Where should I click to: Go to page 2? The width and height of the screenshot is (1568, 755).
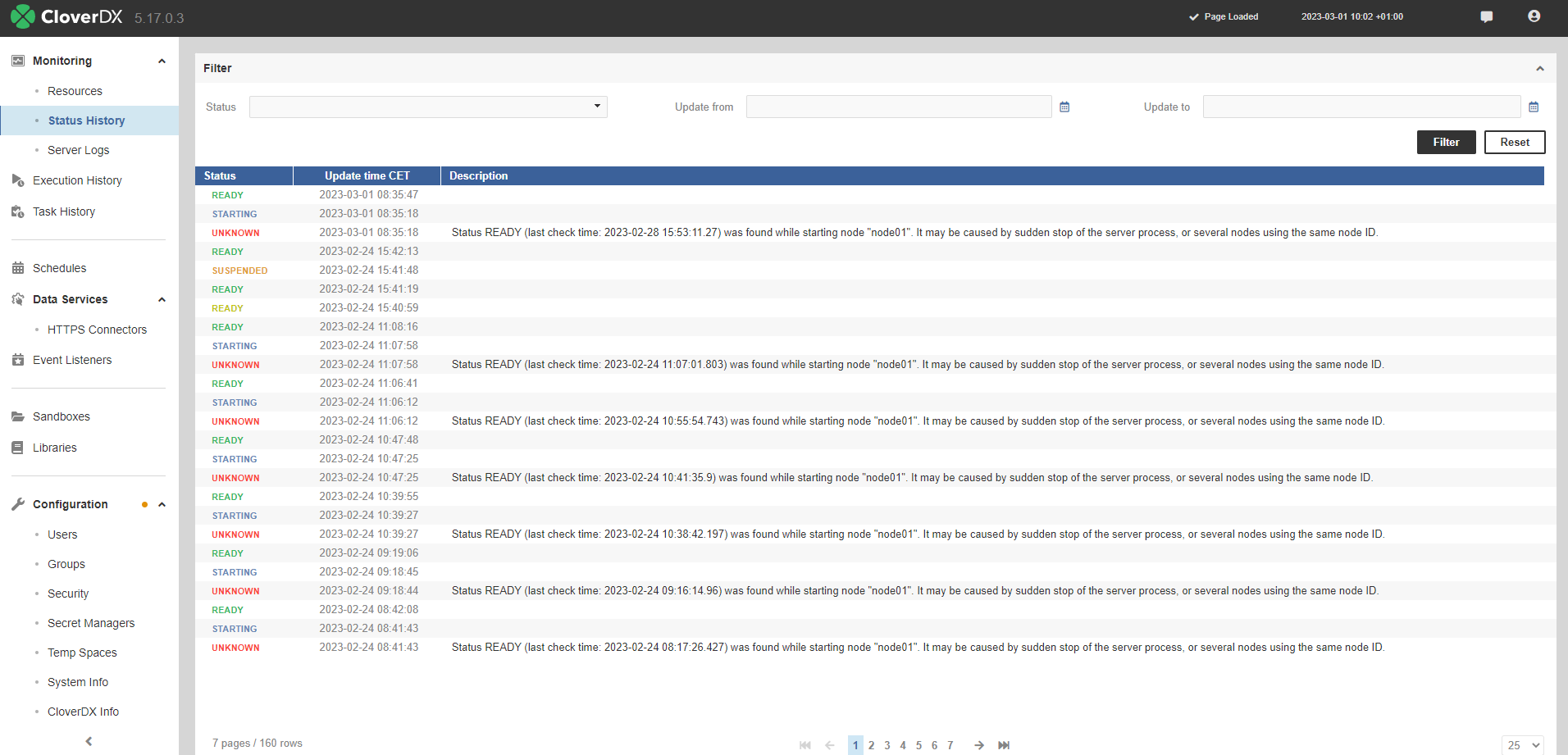(871, 745)
